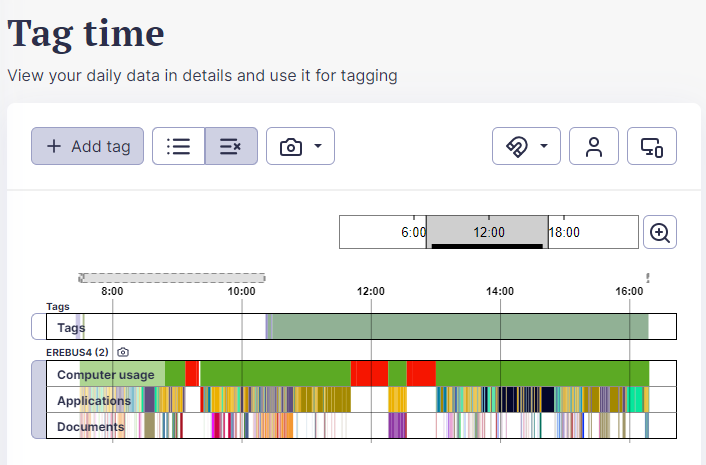Select the green tag block in the Tags row
The height and width of the screenshot is (465, 706).
click(x=460, y=327)
